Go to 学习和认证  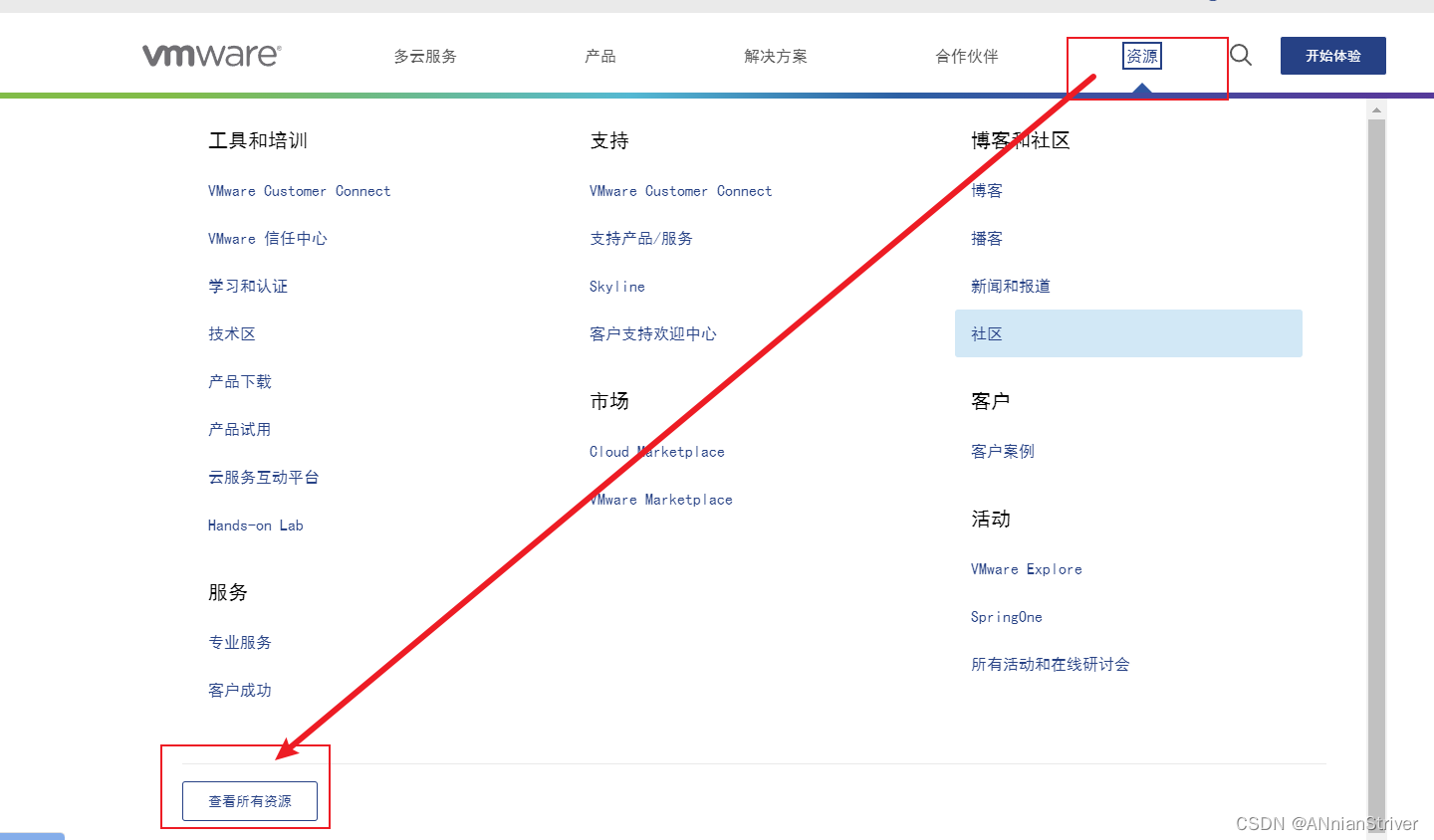248,287
